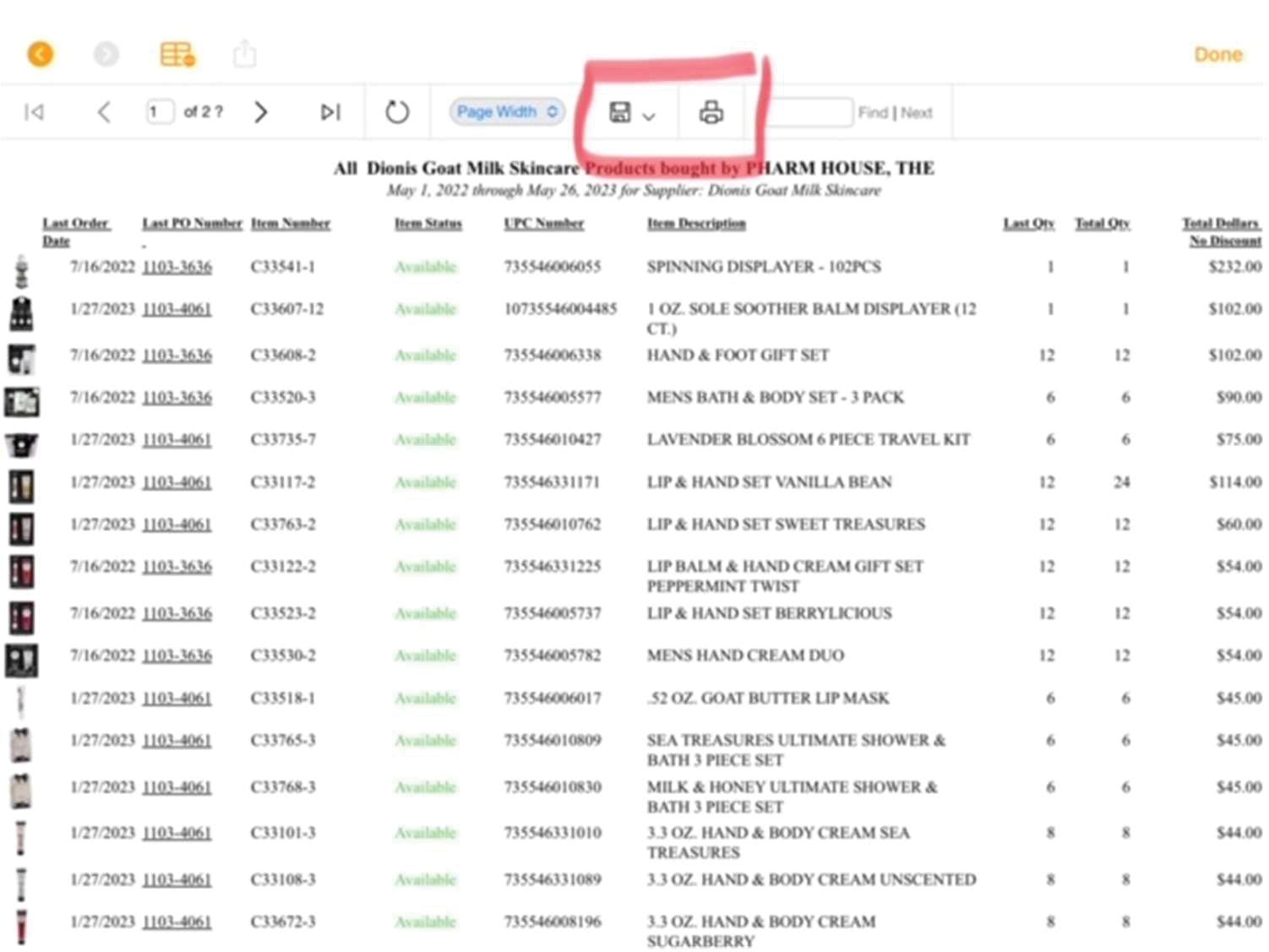This screenshot has height=952, width=1269.
Task: Tap the orange back arrow button
Action: (x=40, y=54)
